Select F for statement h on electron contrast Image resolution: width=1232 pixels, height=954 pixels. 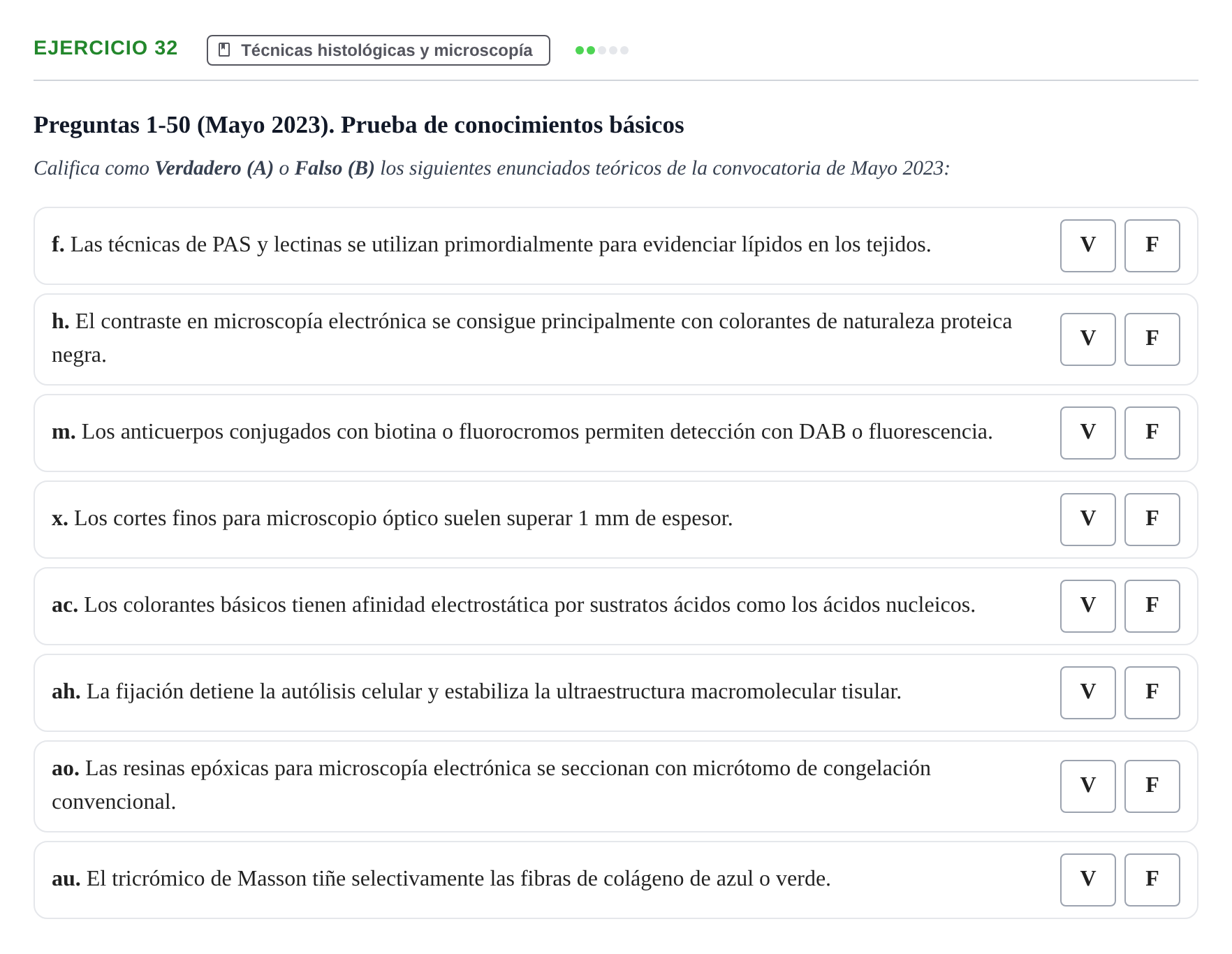[x=1152, y=339]
